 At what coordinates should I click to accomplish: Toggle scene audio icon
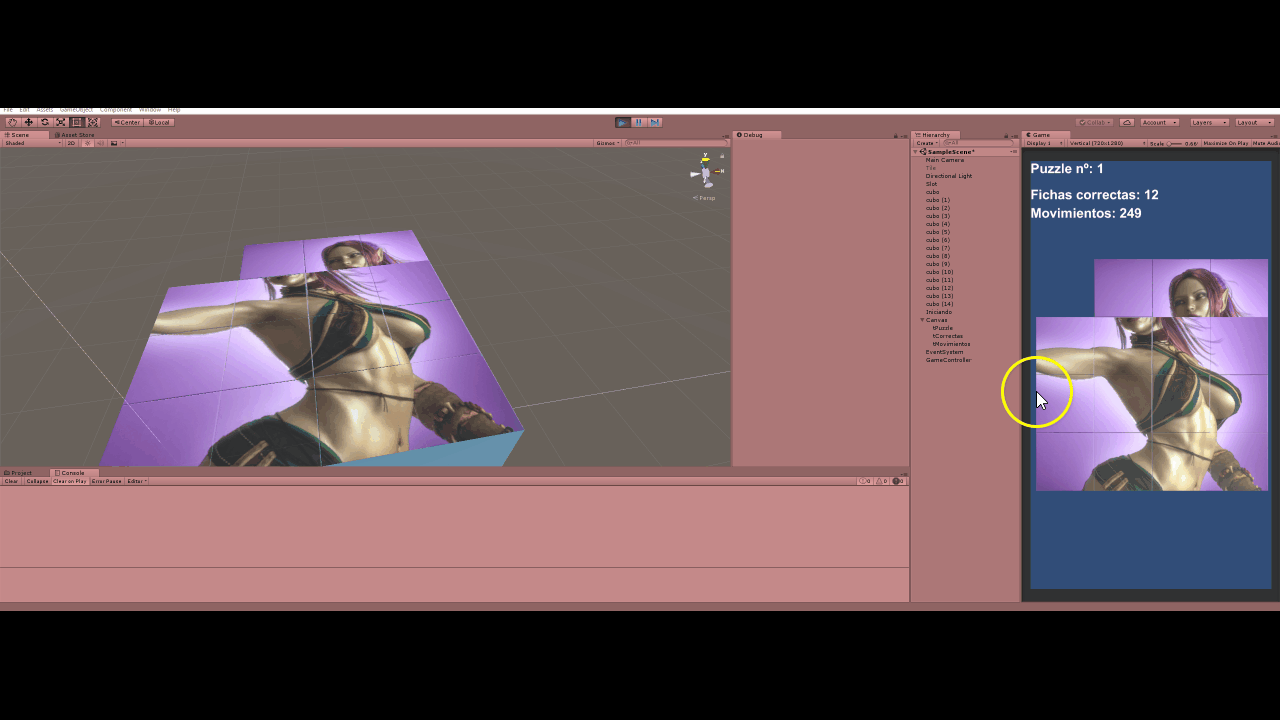(x=100, y=143)
